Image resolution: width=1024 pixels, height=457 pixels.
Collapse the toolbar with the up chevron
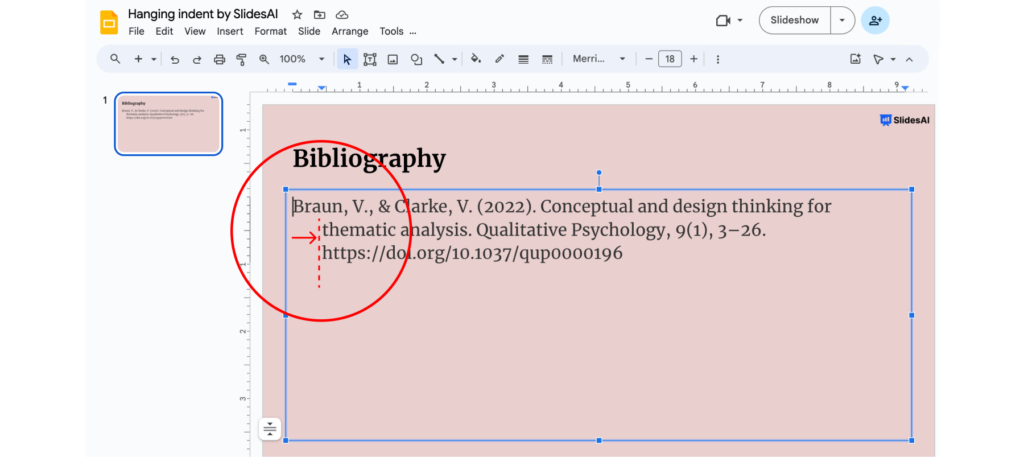[909, 60]
